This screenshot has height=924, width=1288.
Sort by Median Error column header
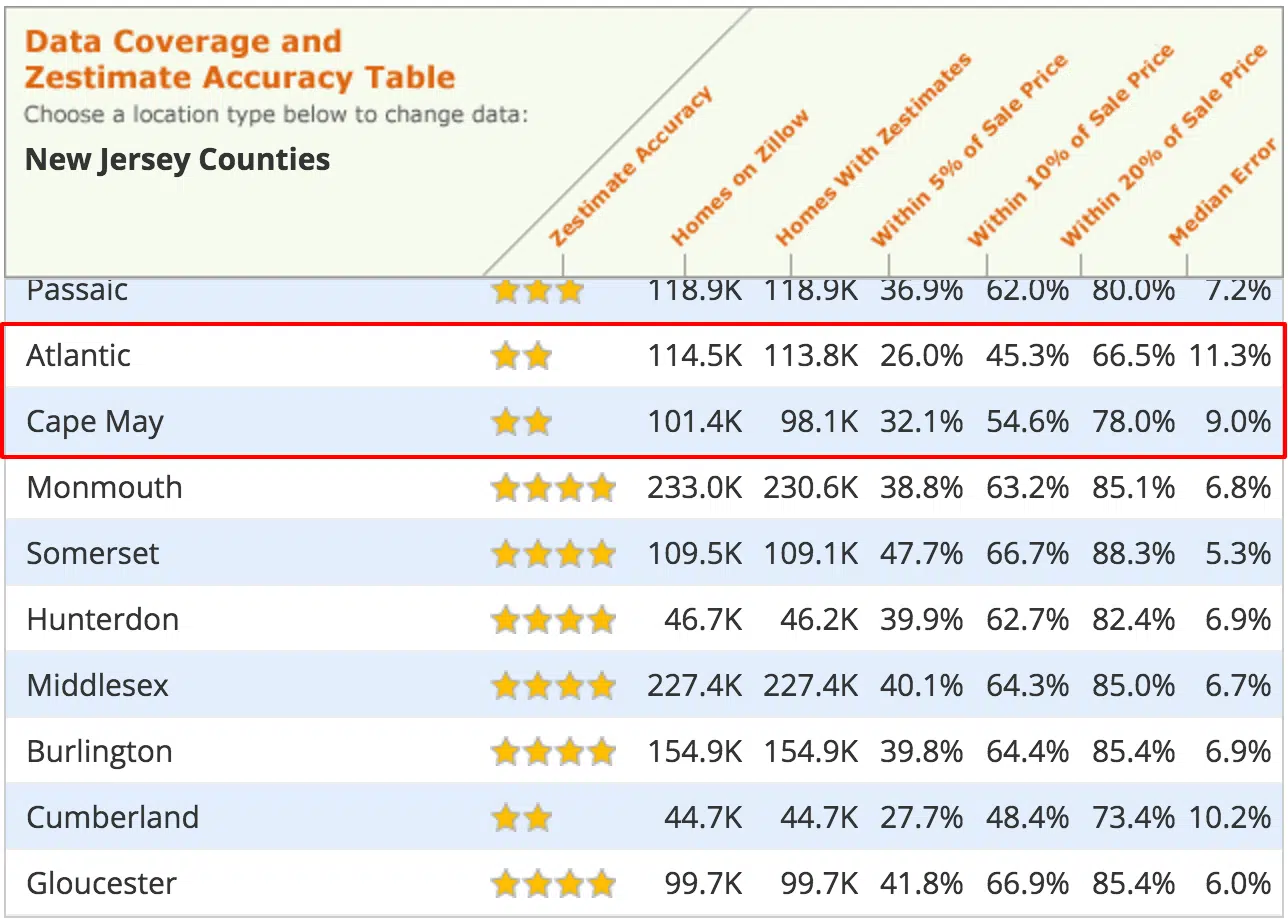1222,192
